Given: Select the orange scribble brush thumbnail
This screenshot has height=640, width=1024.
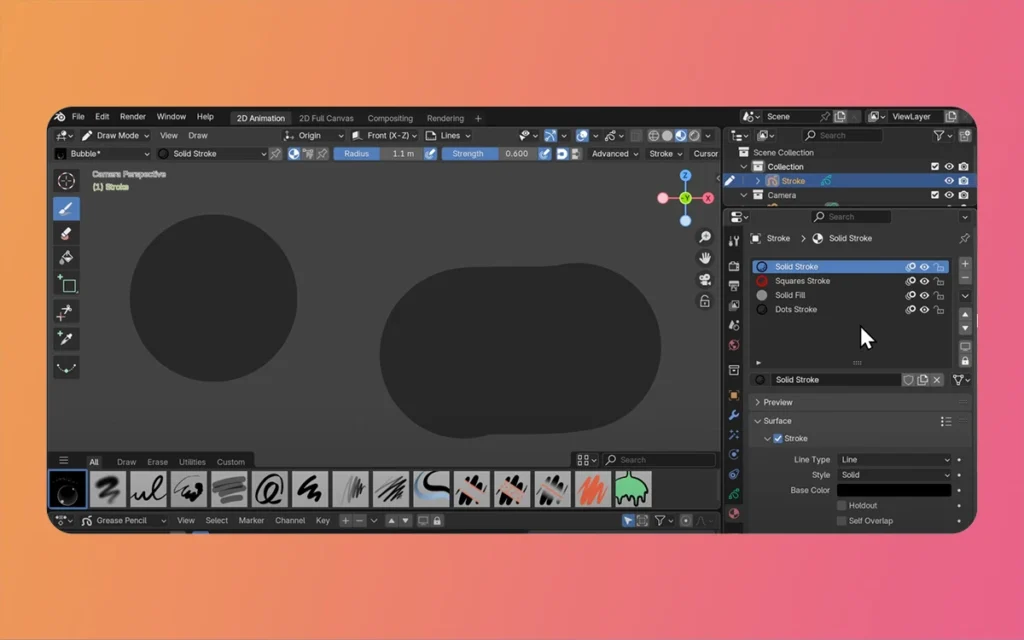Looking at the screenshot, I should click(x=592, y=489).
